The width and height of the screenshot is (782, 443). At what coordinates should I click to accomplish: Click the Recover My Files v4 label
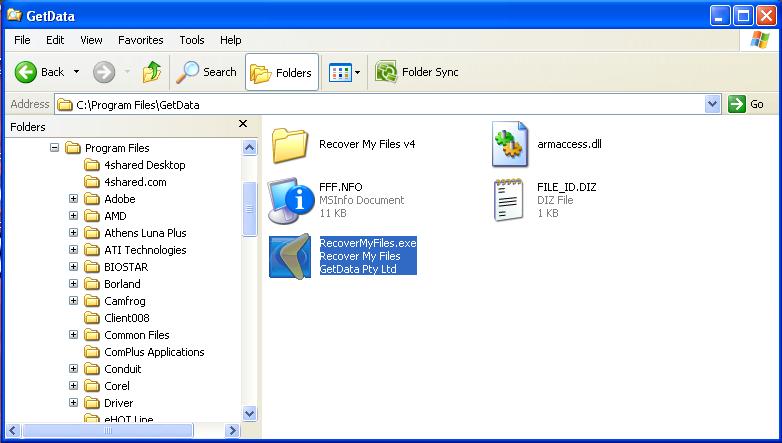tap(367, 144)
